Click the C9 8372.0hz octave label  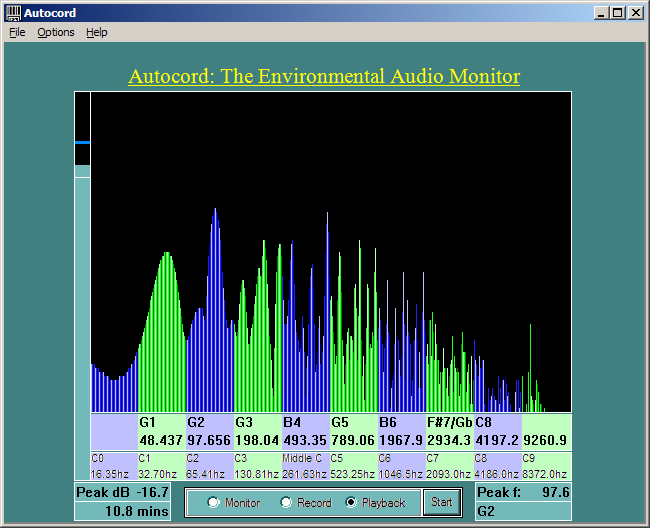click(x=546, y=466)
